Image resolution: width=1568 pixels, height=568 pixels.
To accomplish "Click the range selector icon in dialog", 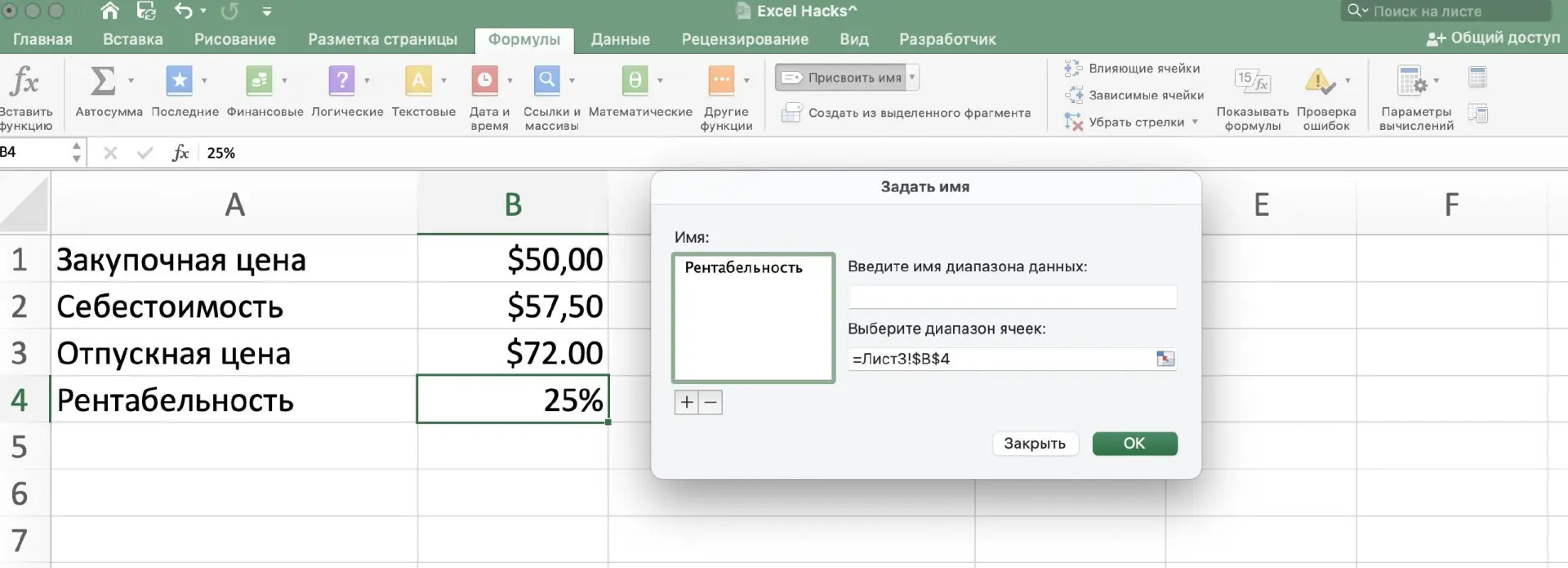I will 1165,359.
